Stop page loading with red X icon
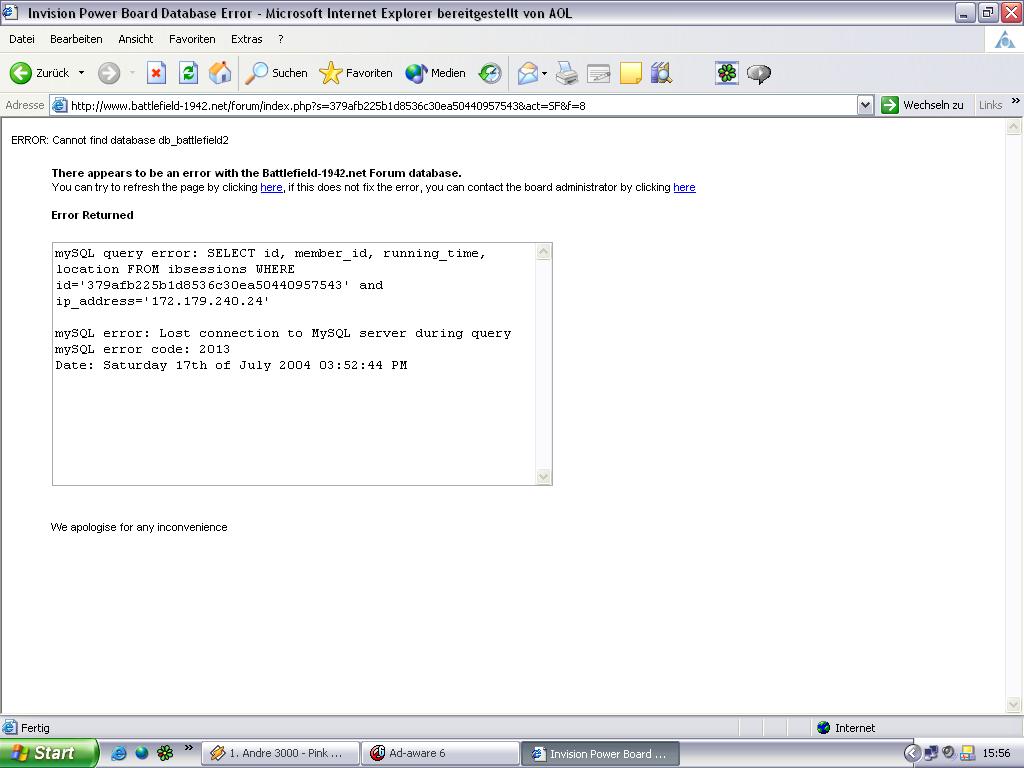The image size is (1024, 768). pyautogui.click(x=156, y=73)
